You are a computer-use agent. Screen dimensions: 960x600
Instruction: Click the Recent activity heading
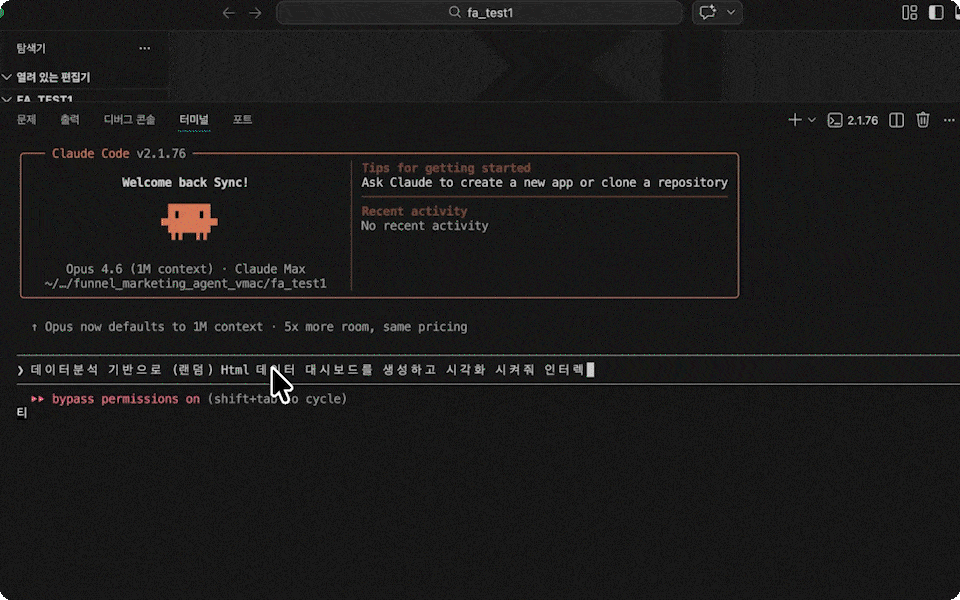pyautogui.click(x=414, y=211)
